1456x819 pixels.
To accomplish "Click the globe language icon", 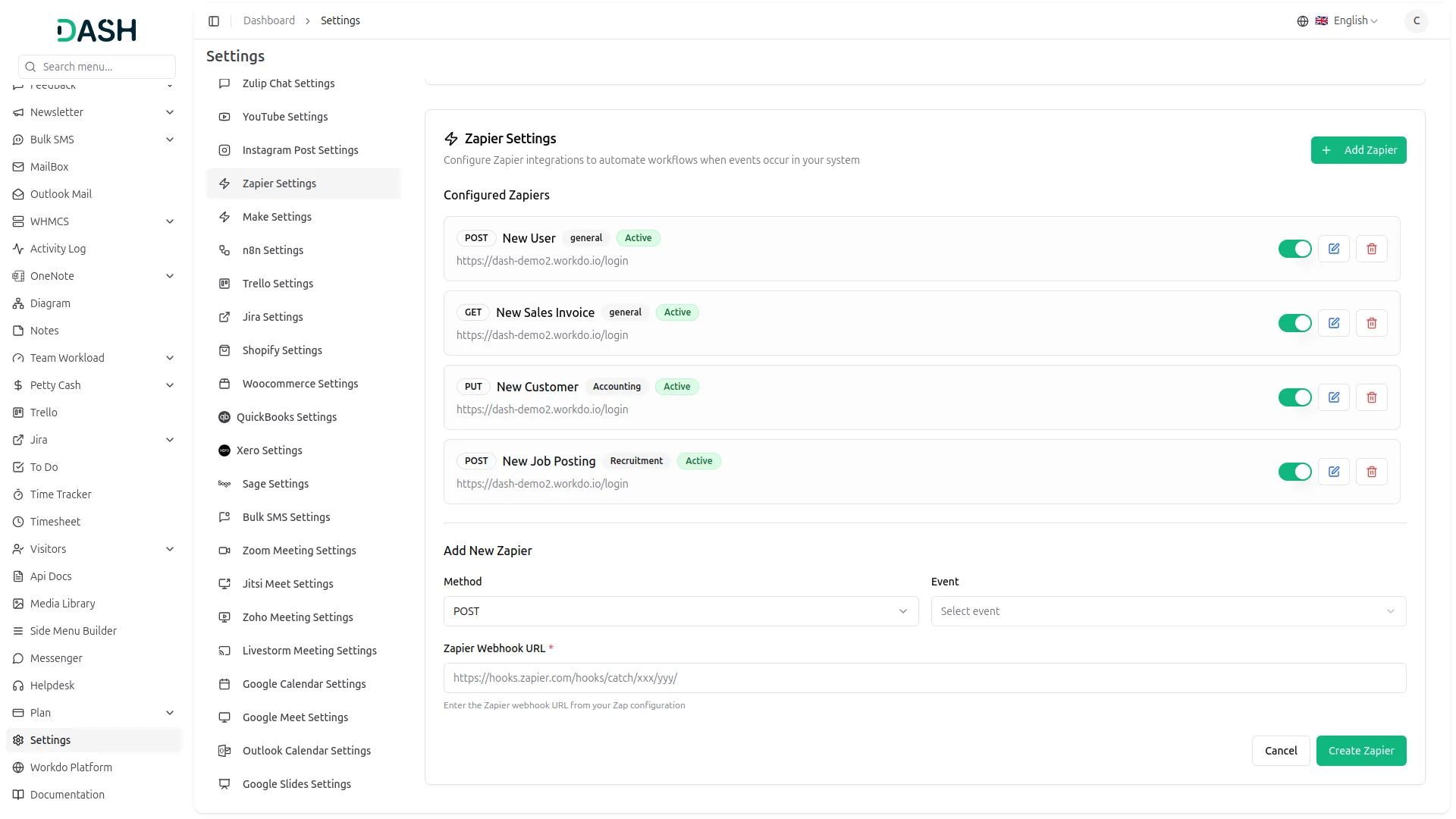I will click(x=1303, y=21).
